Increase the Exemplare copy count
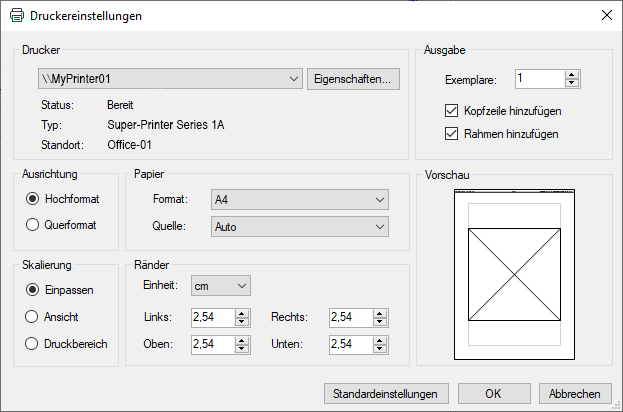This screenshot has width=623, height=412. coord(571,73)
